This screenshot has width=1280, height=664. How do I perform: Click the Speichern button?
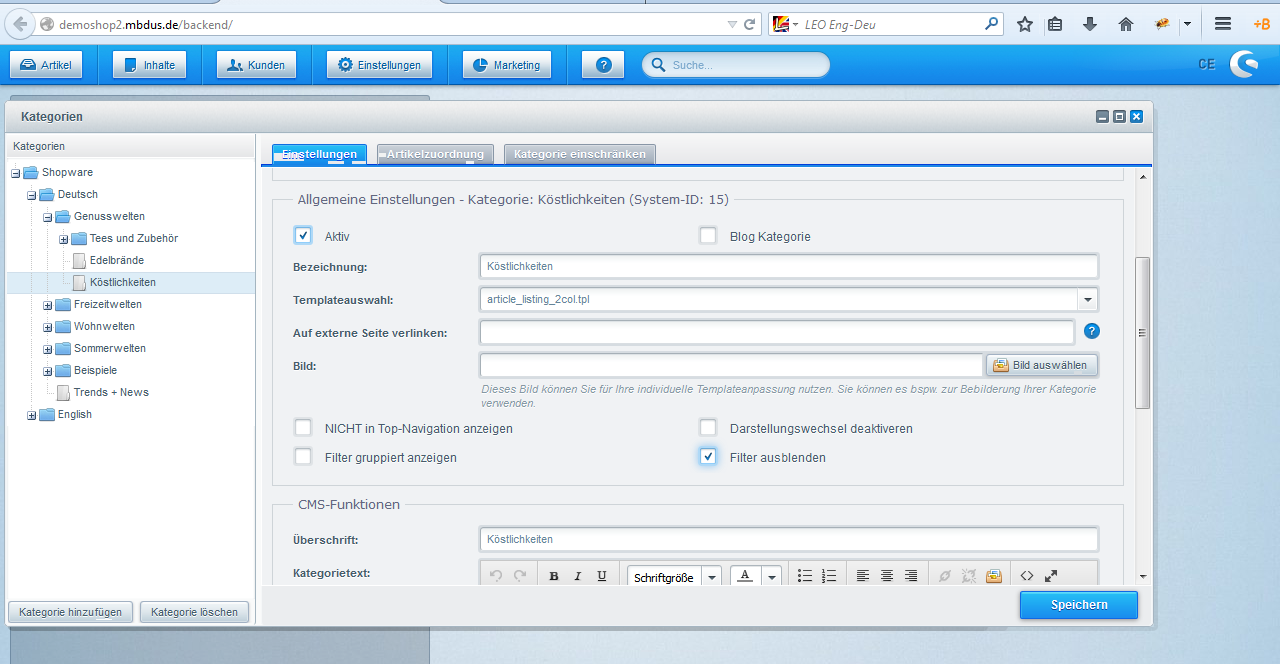point(1078,605)
